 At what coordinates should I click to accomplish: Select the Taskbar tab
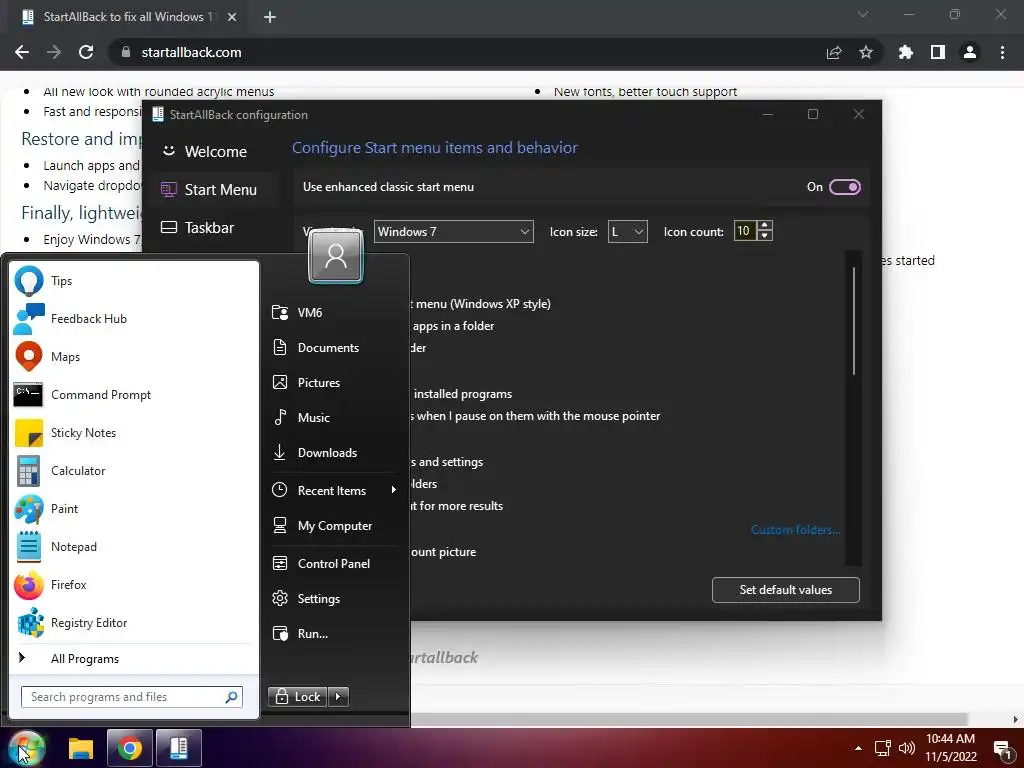[214, 228]
